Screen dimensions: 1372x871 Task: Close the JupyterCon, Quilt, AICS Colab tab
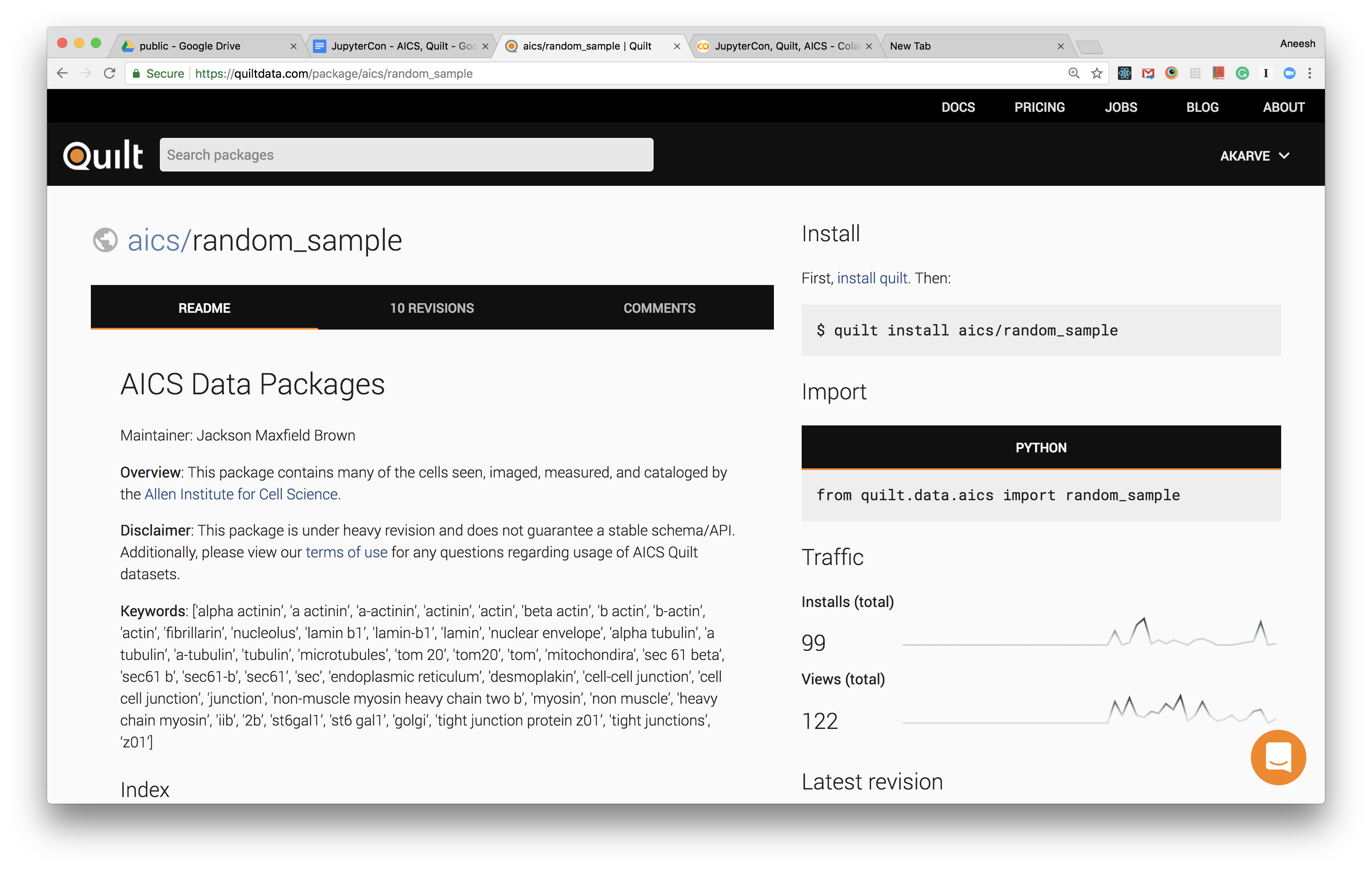click(869, 46)
